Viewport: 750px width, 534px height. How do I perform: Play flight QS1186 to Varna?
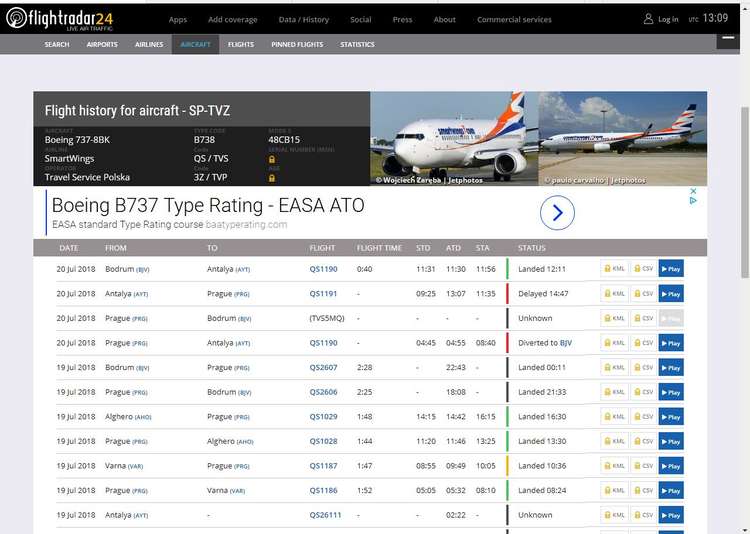pyautogui.click(x=671, y=490)
